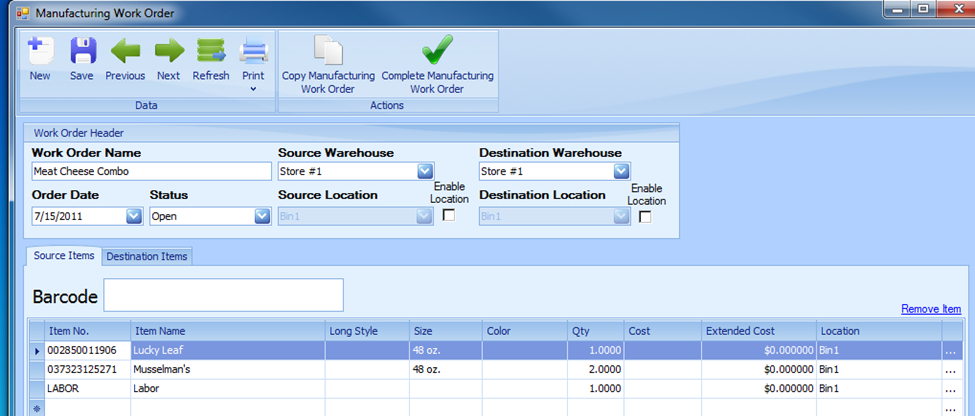The height and width of the screenshot is (416, 975).
Task: Enable Destination Location checkbox
Action: click(645, 215)
